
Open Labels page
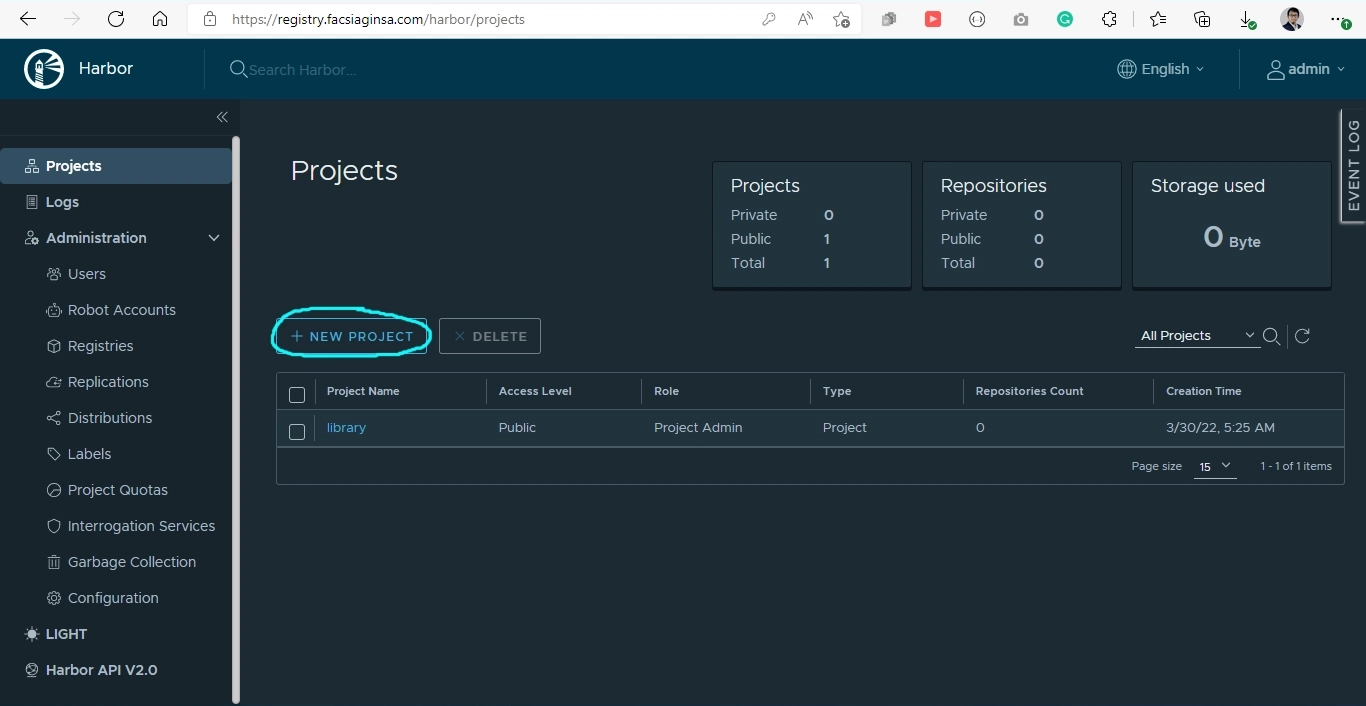89,454
